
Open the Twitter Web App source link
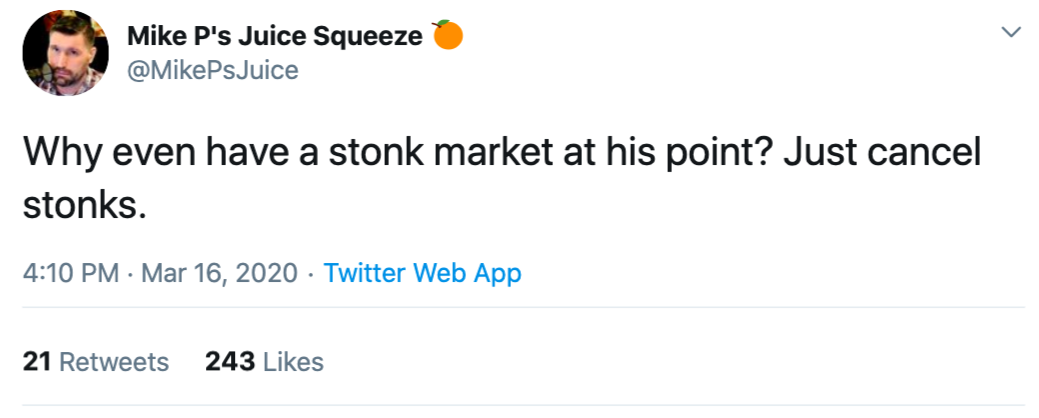coord(422,273)
